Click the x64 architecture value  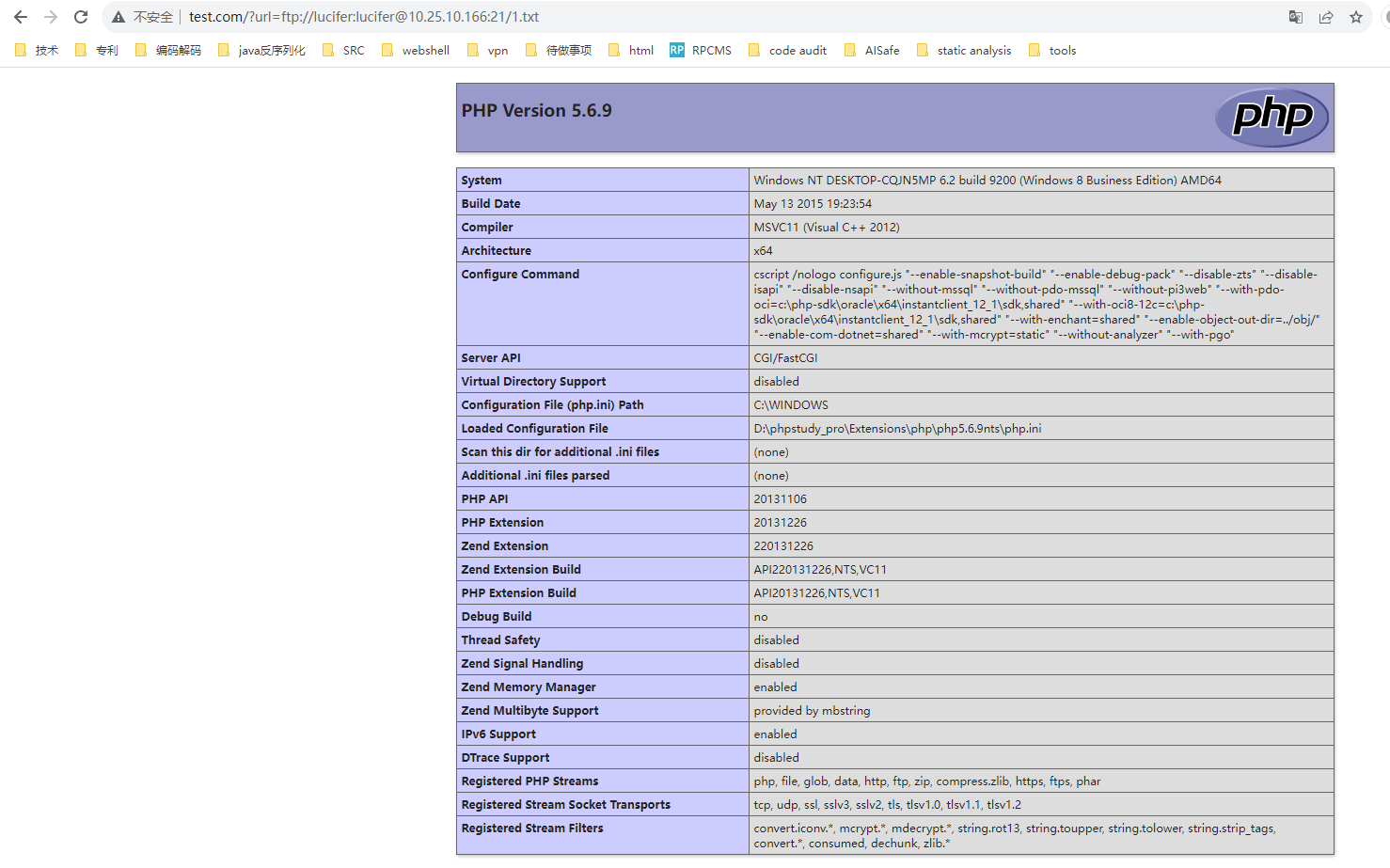click(763, 251)
